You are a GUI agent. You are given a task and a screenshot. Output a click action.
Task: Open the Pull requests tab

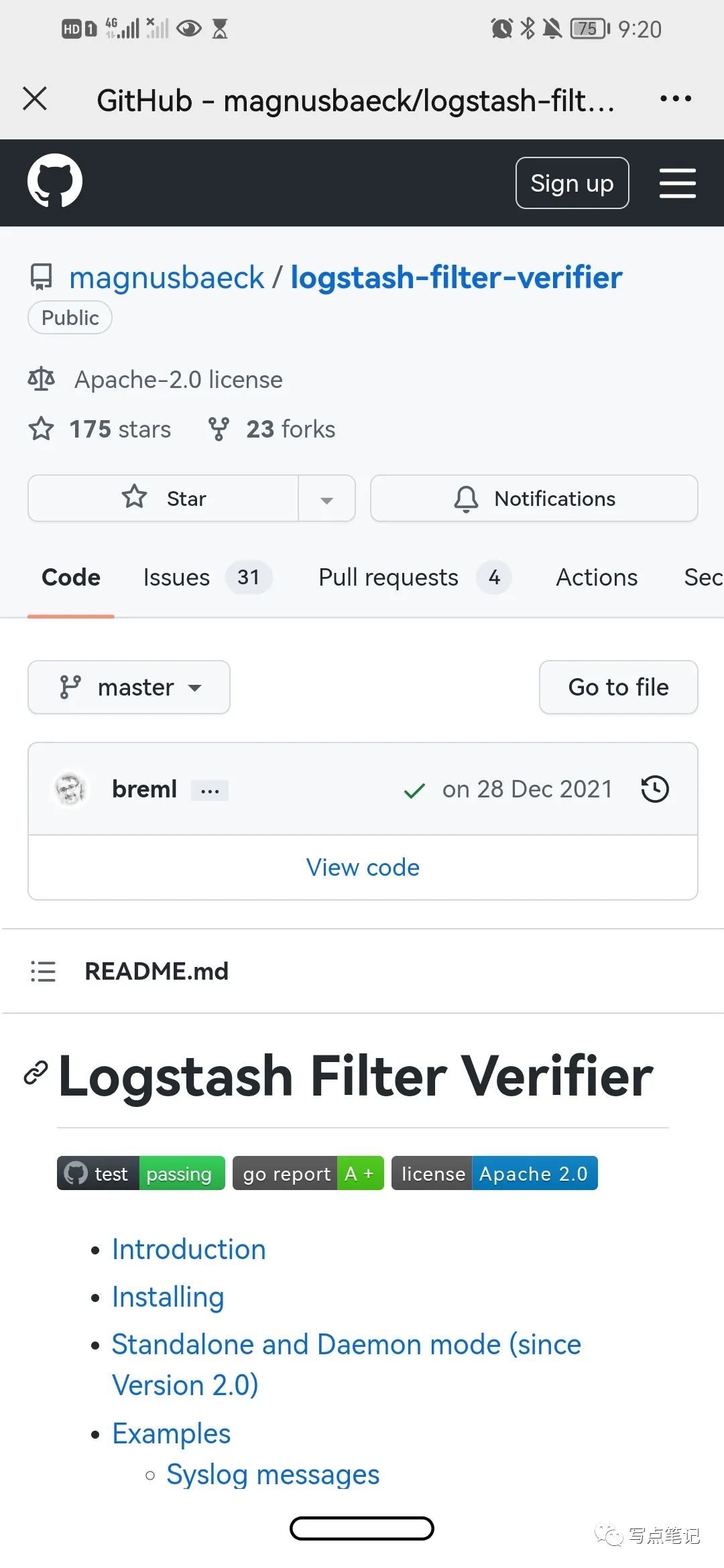point(387,577)
